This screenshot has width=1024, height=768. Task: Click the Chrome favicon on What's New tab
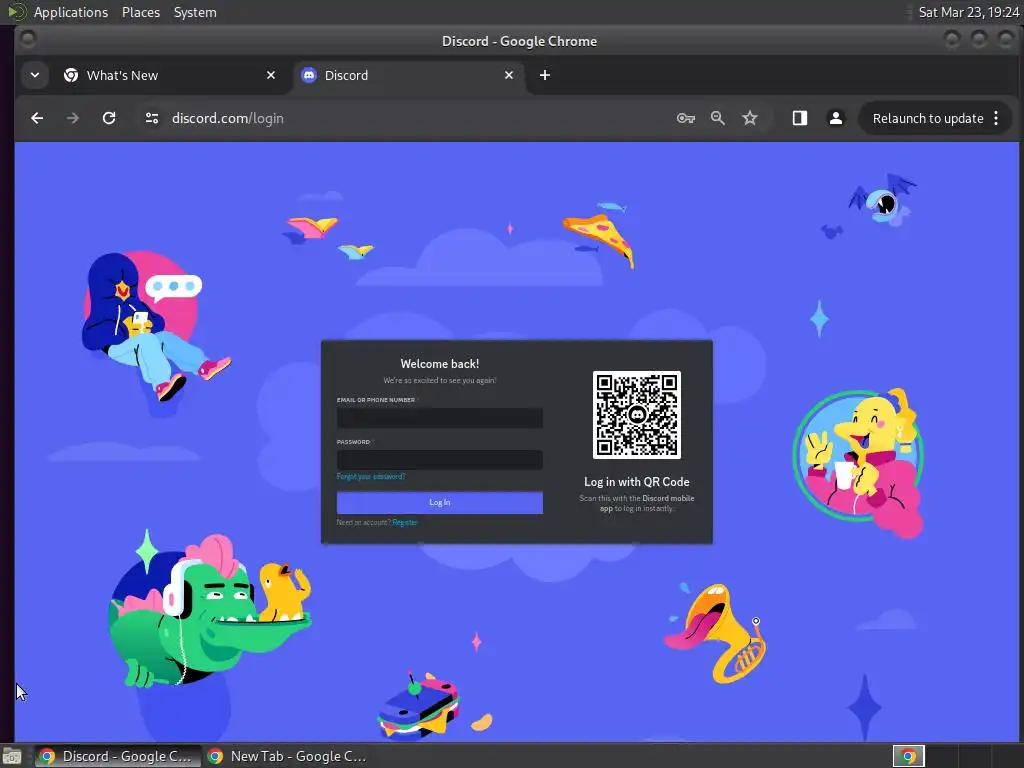pos(71,75)
